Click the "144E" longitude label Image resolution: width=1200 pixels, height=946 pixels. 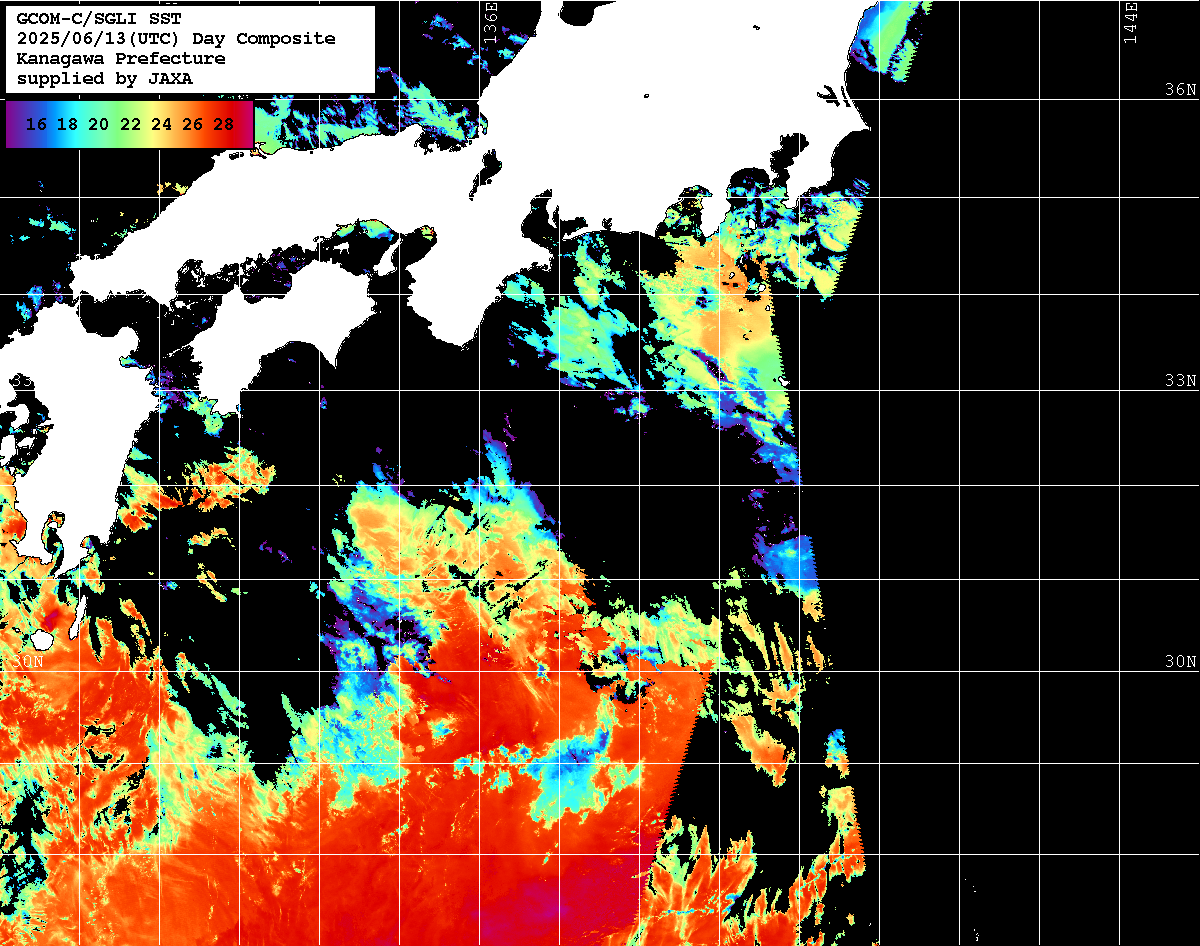click(1130, 22)
